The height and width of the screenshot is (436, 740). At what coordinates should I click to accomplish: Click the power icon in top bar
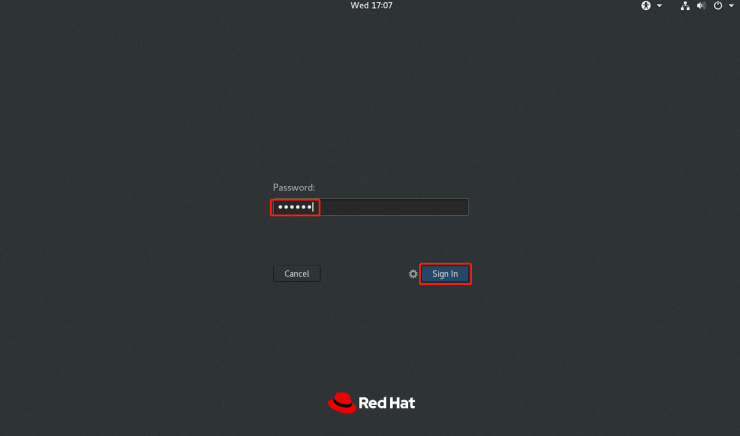click(x=718, y=6)
